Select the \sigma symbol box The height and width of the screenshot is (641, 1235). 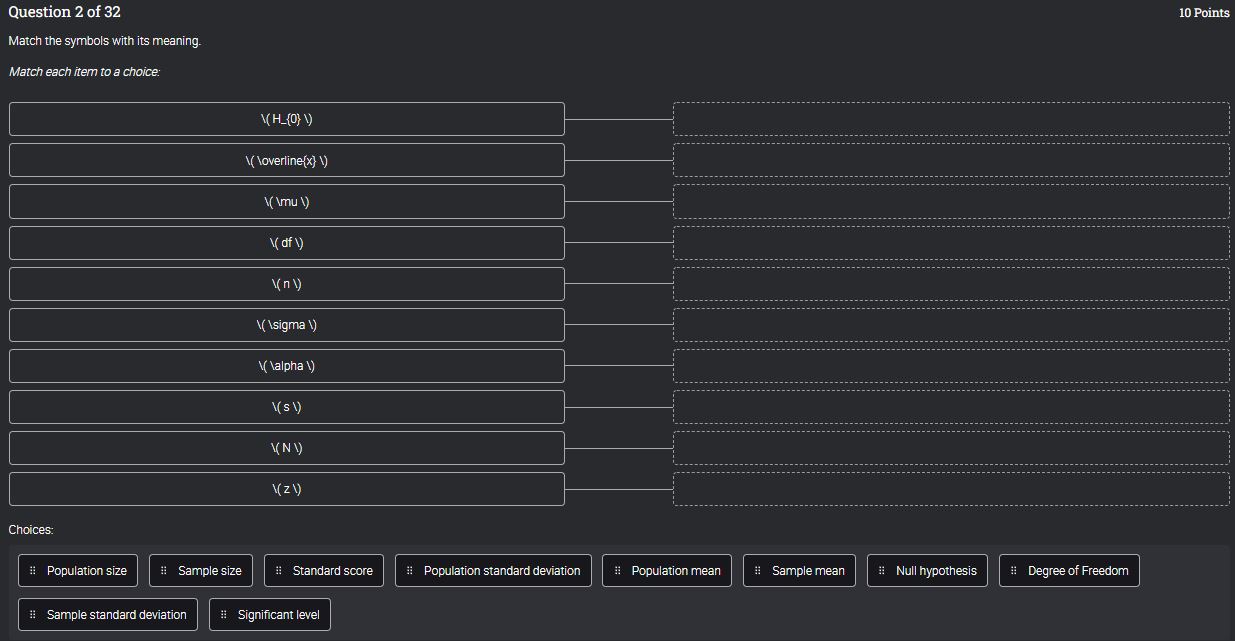coord(286,324)
